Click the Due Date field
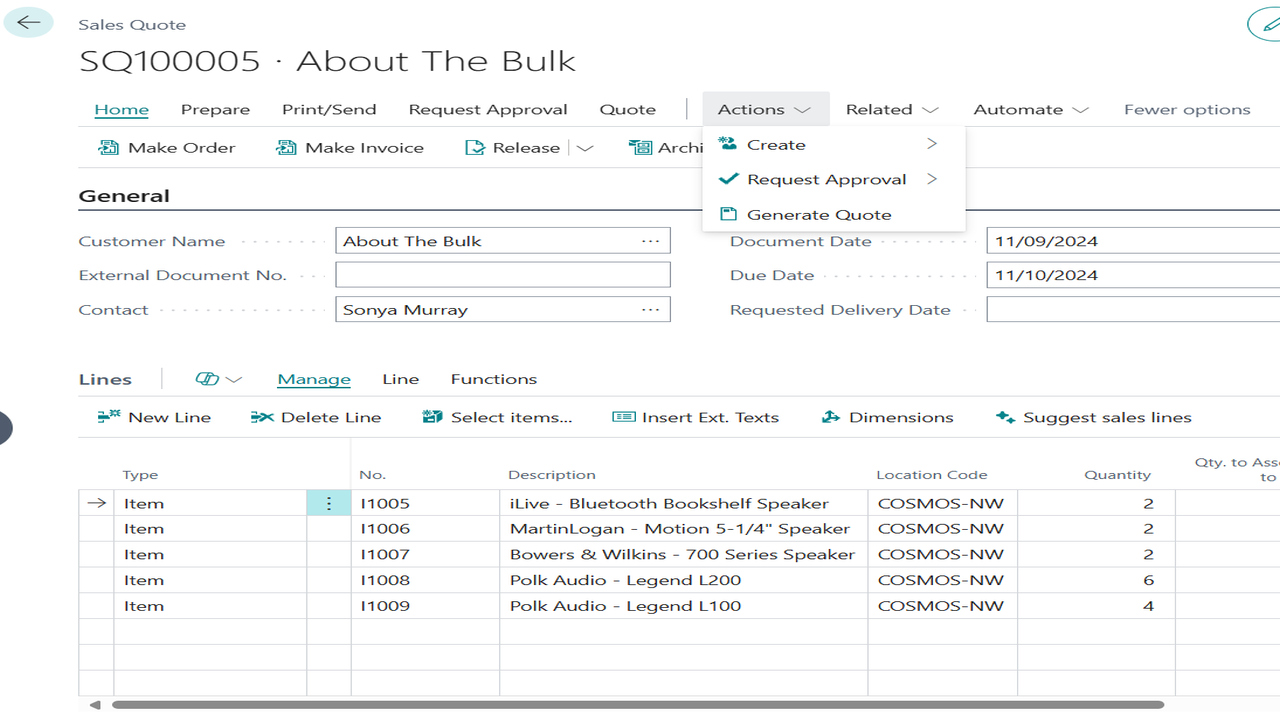This screenshot has height=720, width=1280. [x=1133, y=275]
